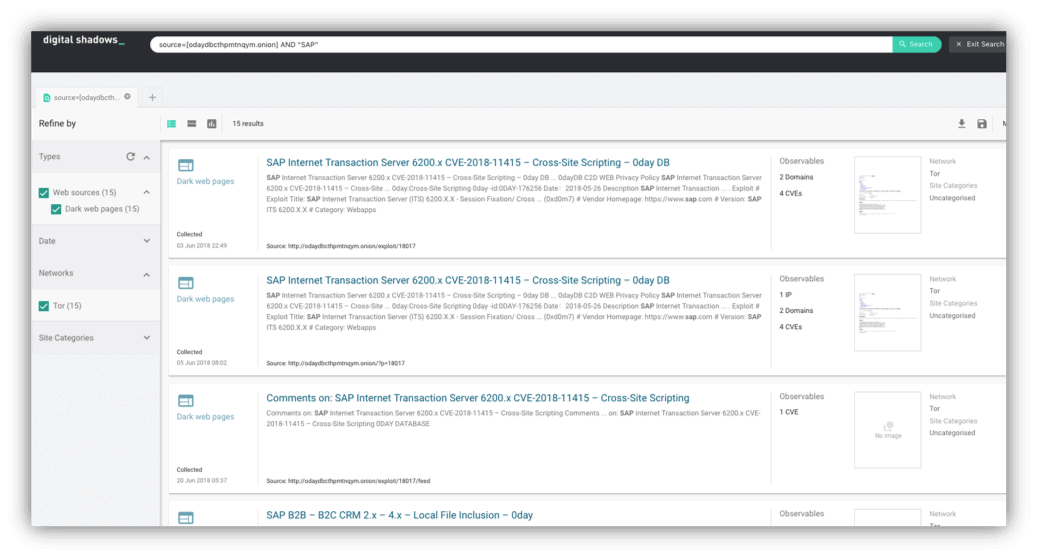Click collected date 20 Jun 2018 05:37
This screenshot has width=1037, height=556.
[x=202, y=481]
